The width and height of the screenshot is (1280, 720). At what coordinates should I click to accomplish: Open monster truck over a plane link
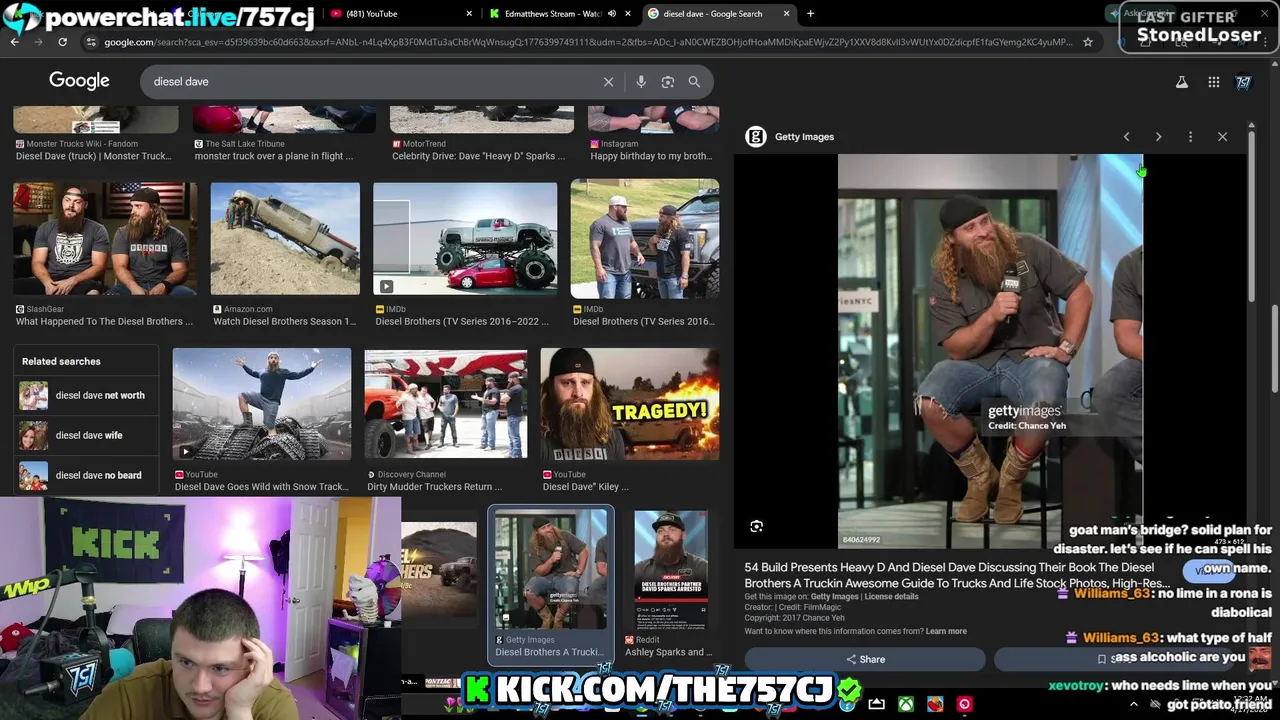point(273,156)
